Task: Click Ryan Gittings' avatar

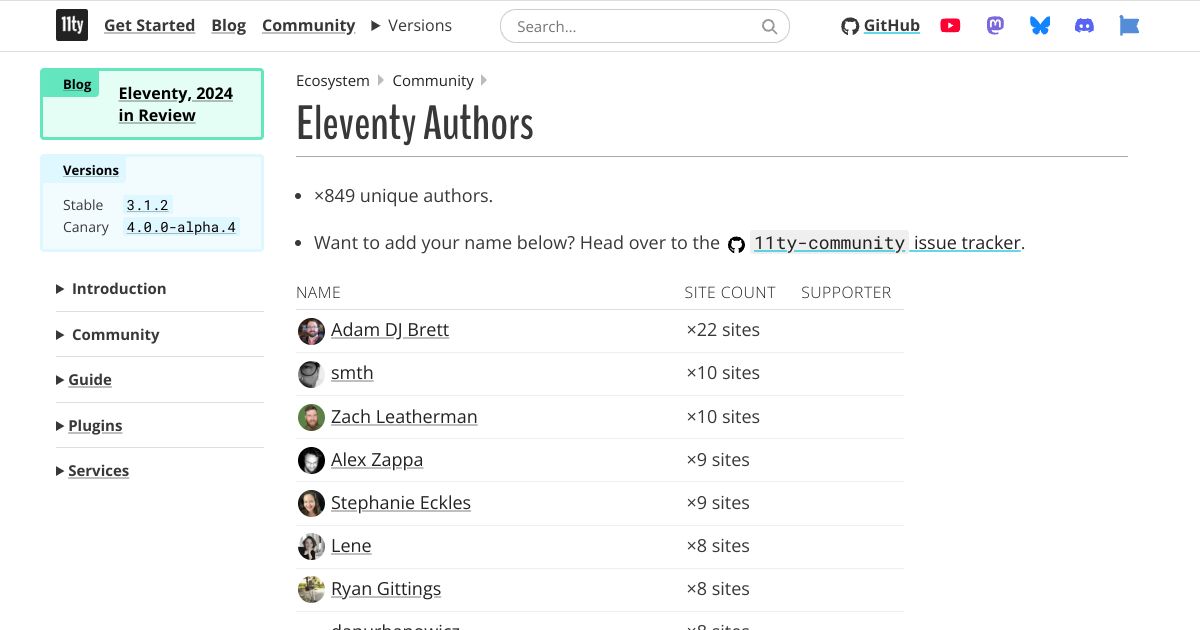Action: (311, 589)
